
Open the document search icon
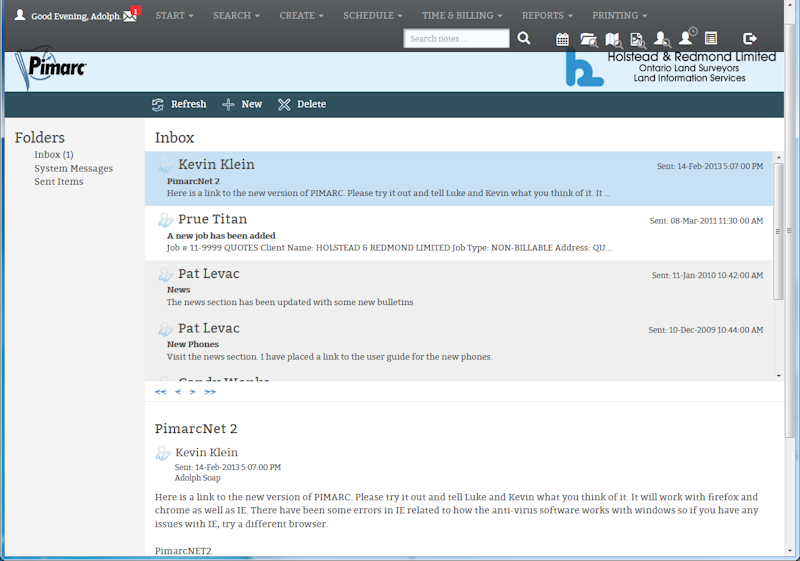point(638,39)
